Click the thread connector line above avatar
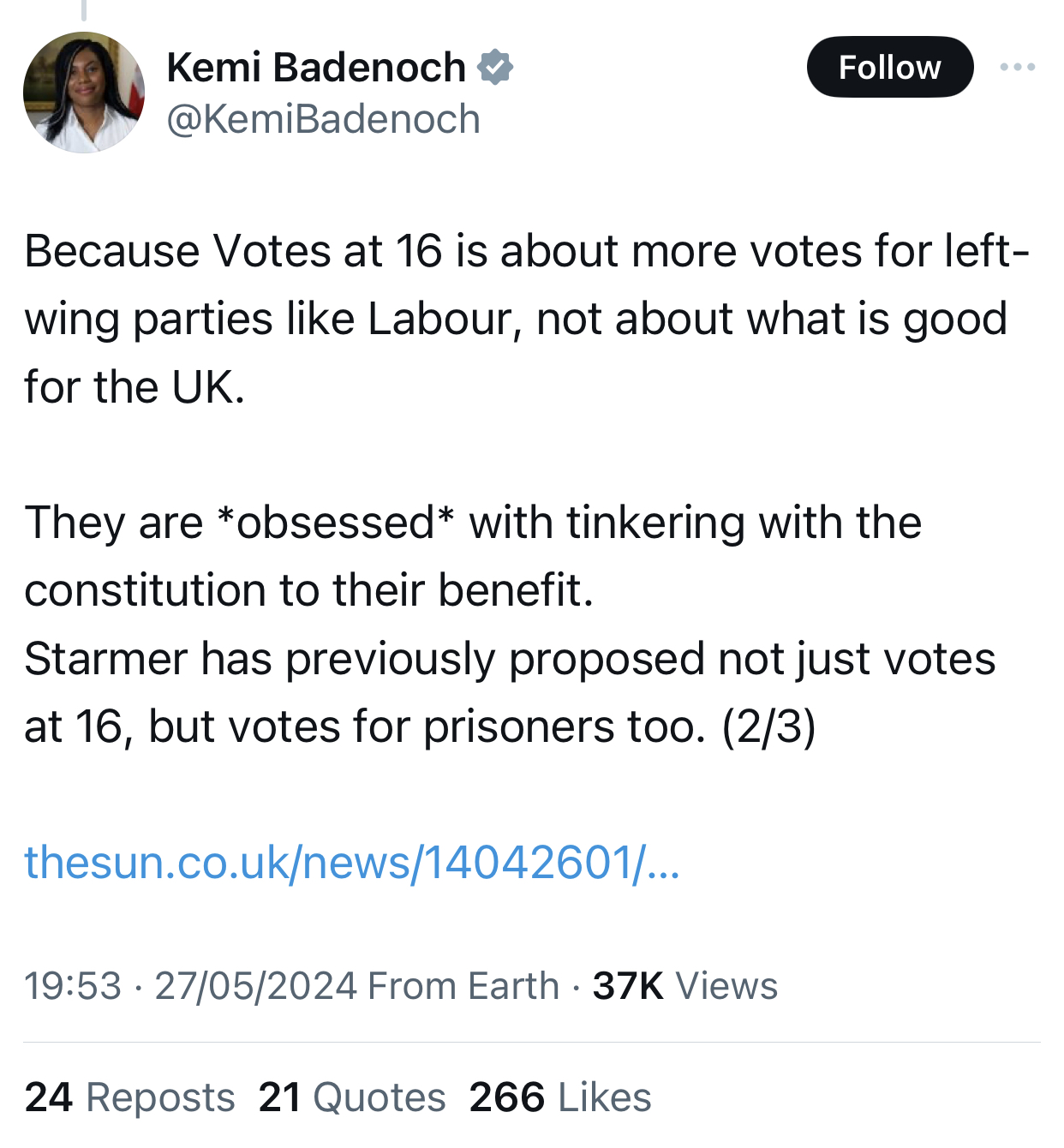 [x=84, y=9]
